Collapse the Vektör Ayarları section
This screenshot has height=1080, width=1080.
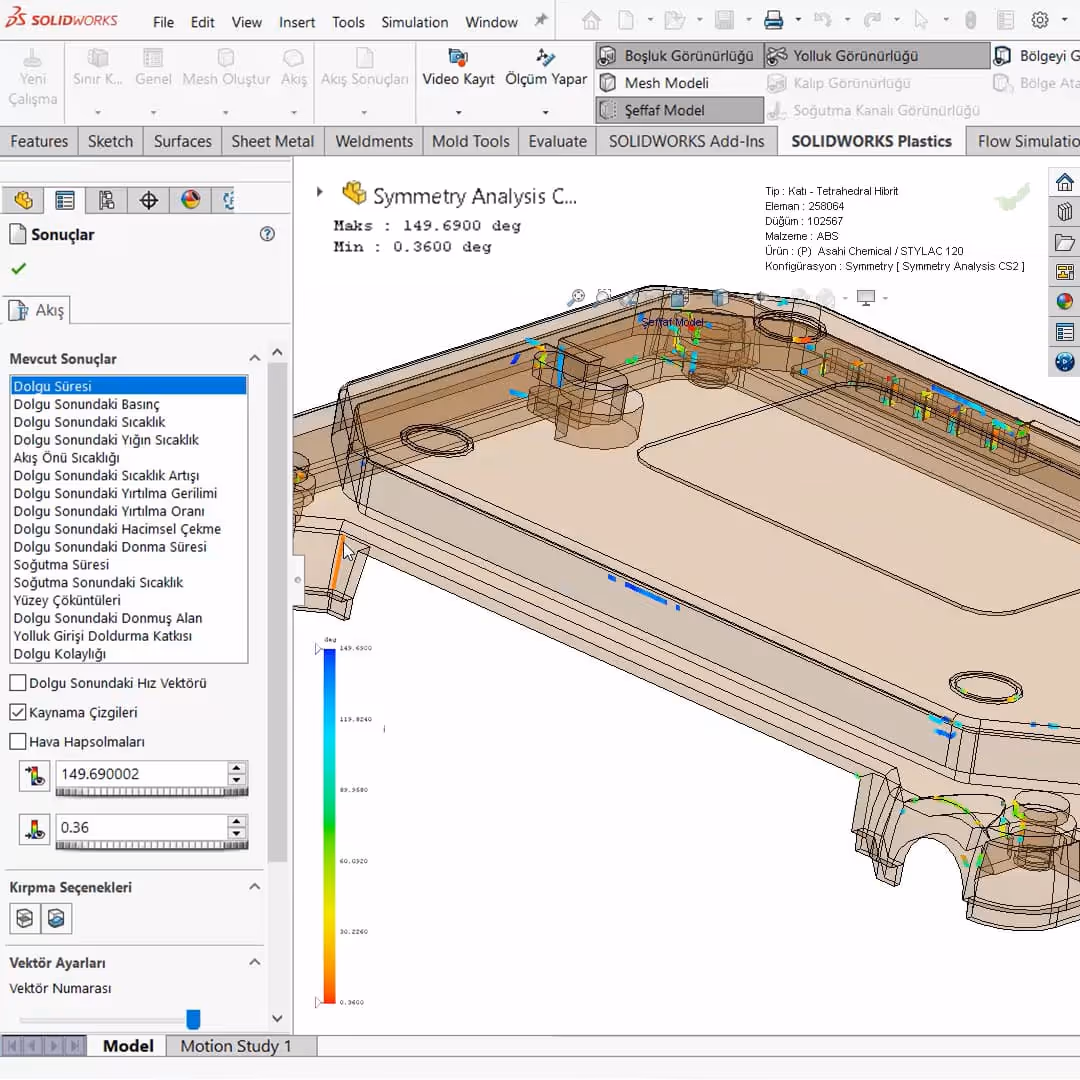click(x=255, y=962)
